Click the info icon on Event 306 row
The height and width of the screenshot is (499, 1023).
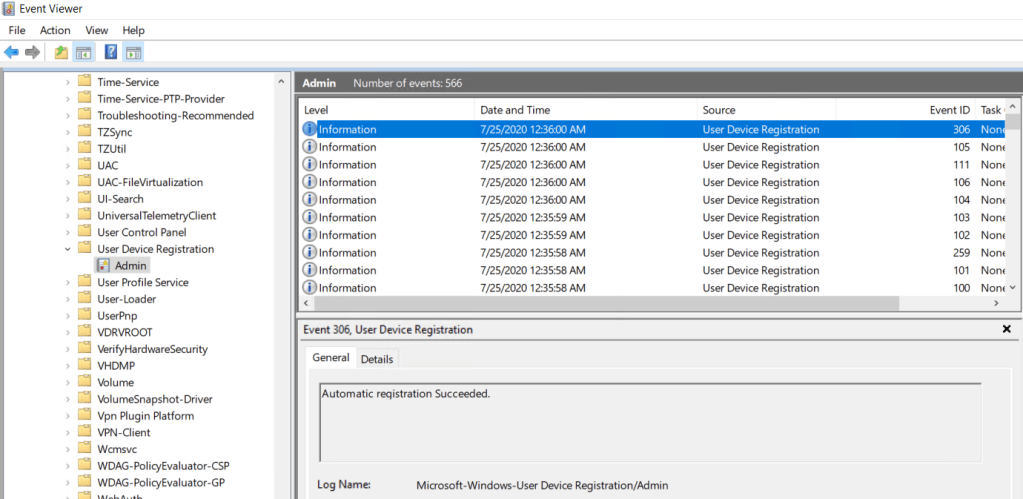(310, 129)
